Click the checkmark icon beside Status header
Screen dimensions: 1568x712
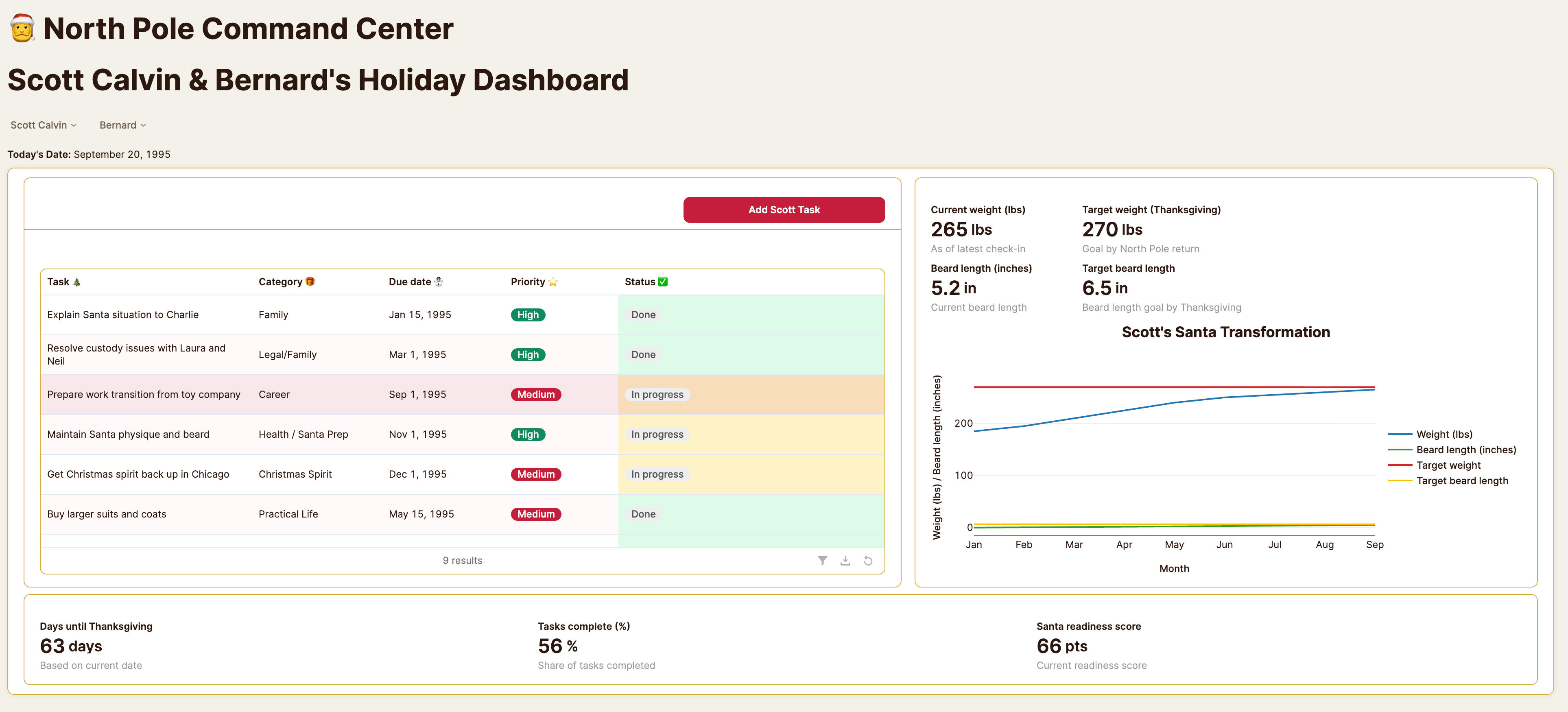point(663,282)
